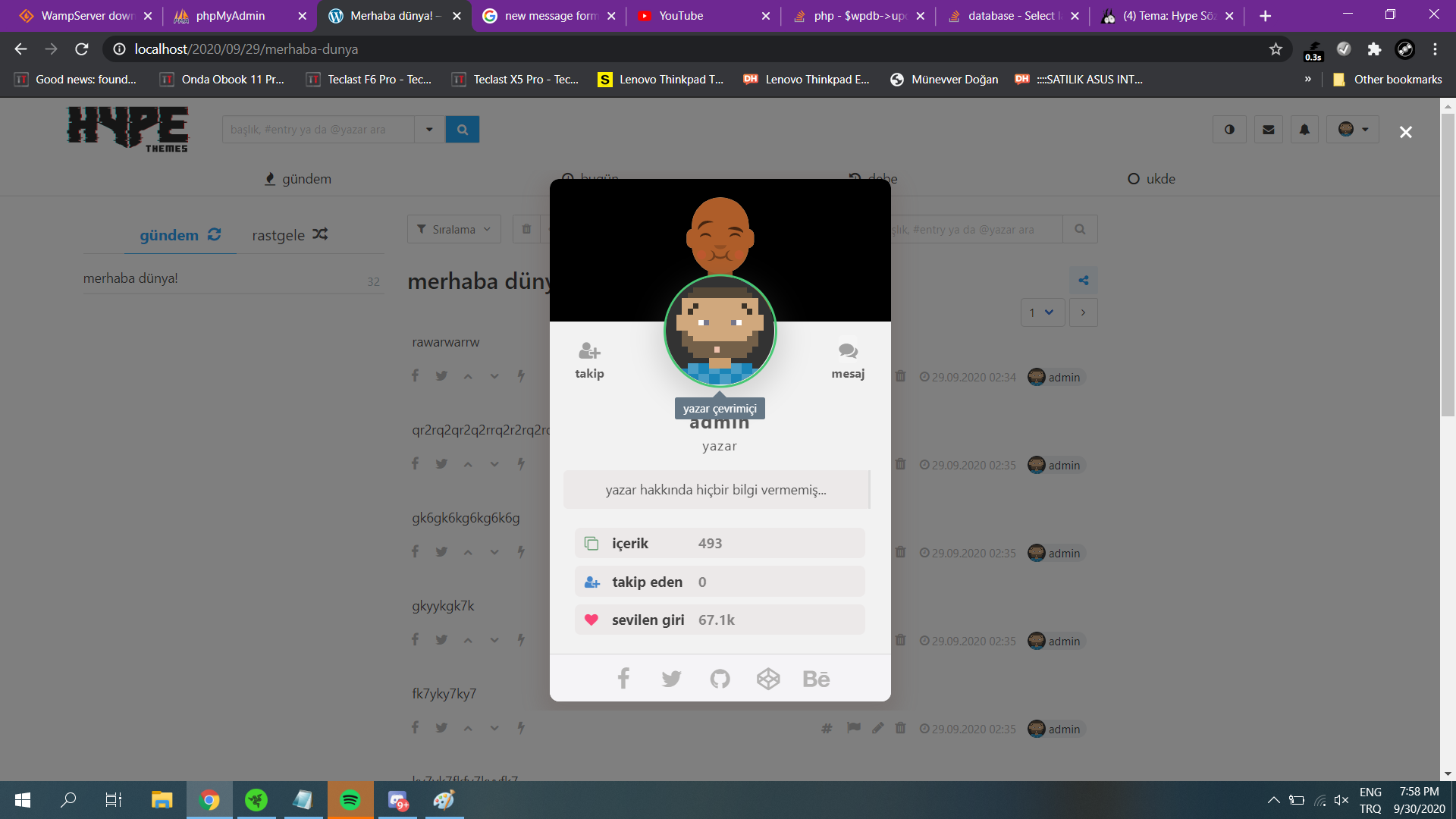1456x819 pixels.
Task: Click the share icon for the topic
Action: (x=1084, y=281)
